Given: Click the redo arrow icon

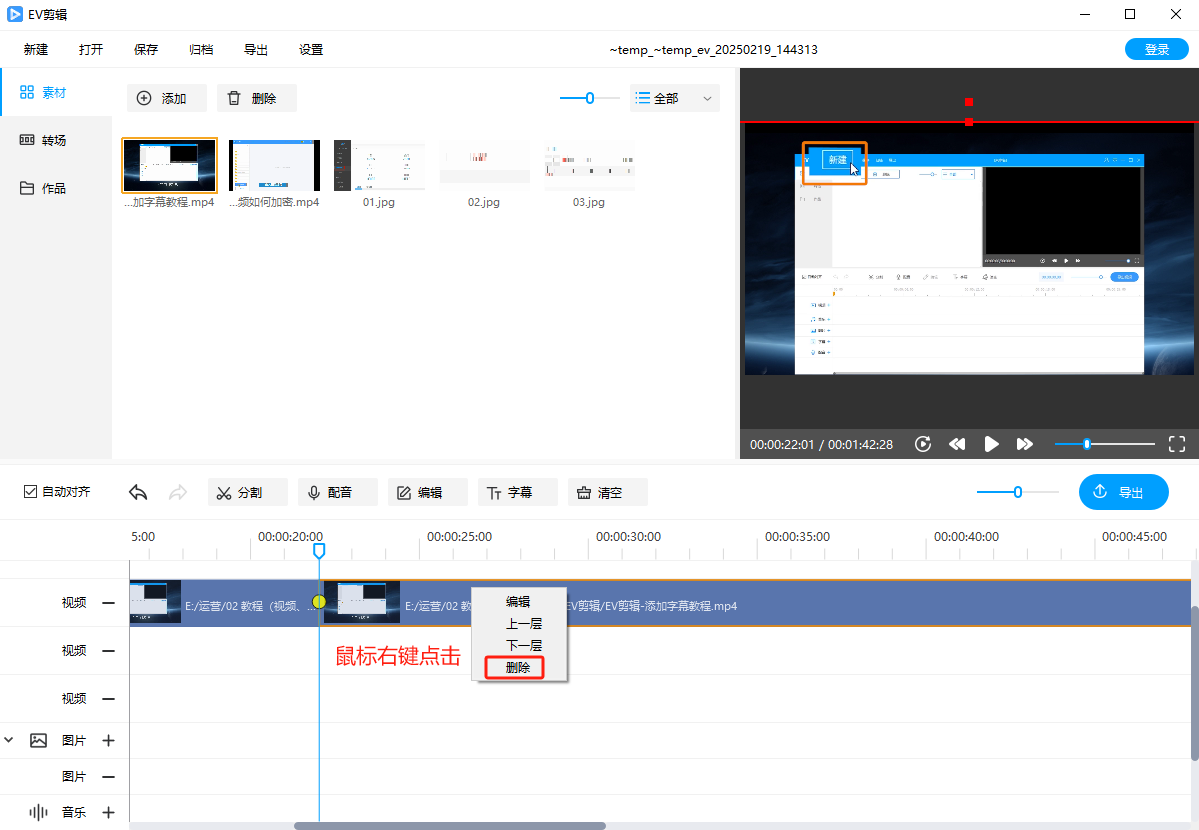Looking at the screenshot, I should (x=178, y=492).
